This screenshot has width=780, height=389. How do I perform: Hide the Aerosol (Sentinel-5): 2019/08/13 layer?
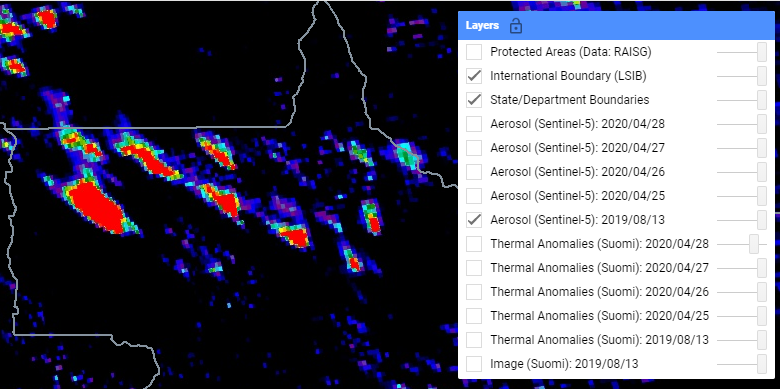tap(474, 220)
